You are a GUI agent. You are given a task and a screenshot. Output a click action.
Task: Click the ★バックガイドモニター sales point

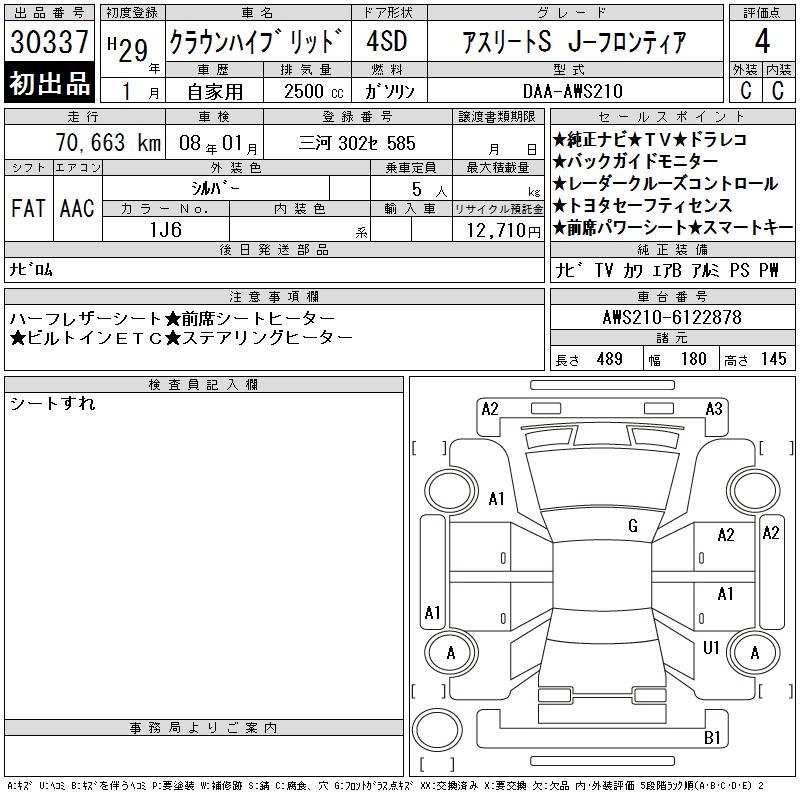click(x=635, y=161)
